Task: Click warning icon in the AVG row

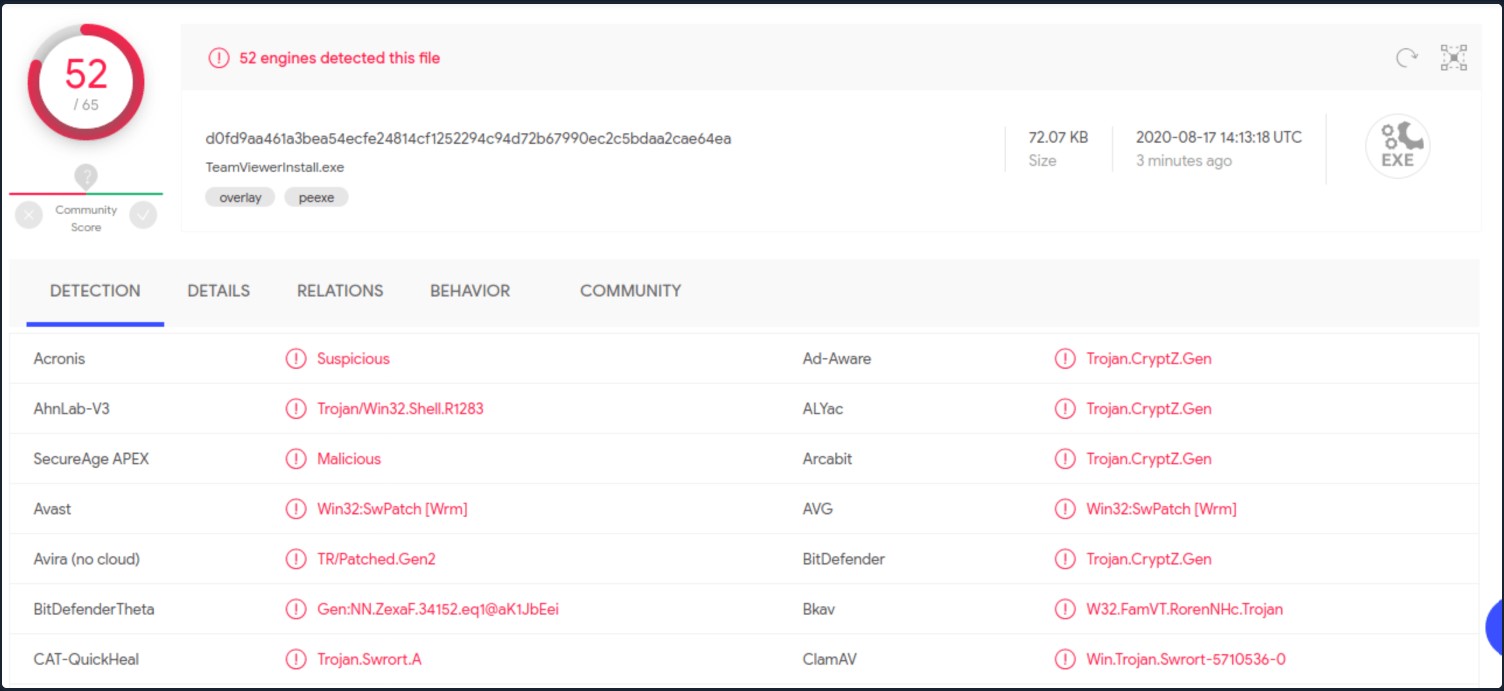Action: click(x=1065, y=509)
